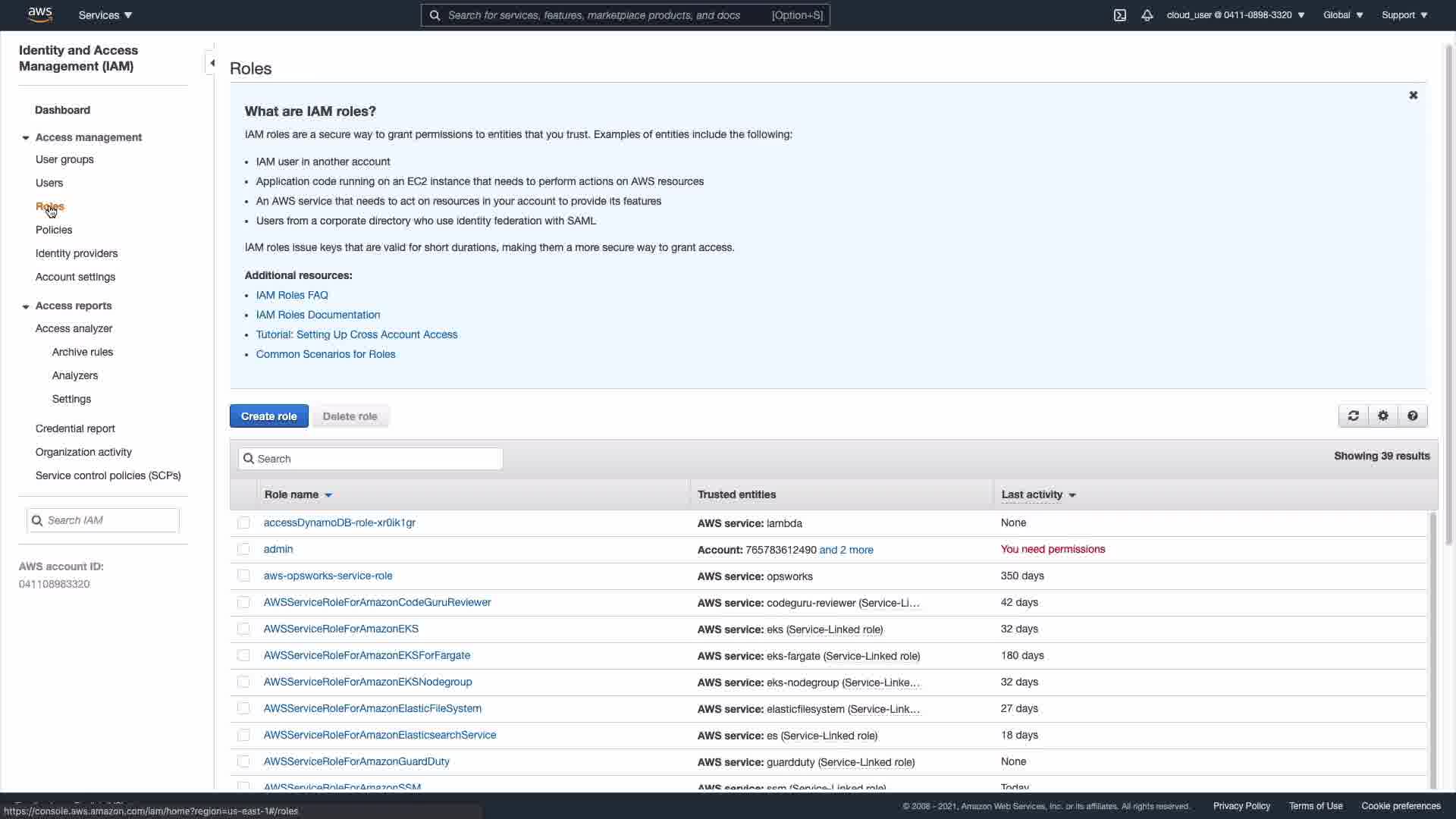This screenshot has height=819, width=1456.
Task: Check the box for the admin role
Action: click(x=243, y=549)
